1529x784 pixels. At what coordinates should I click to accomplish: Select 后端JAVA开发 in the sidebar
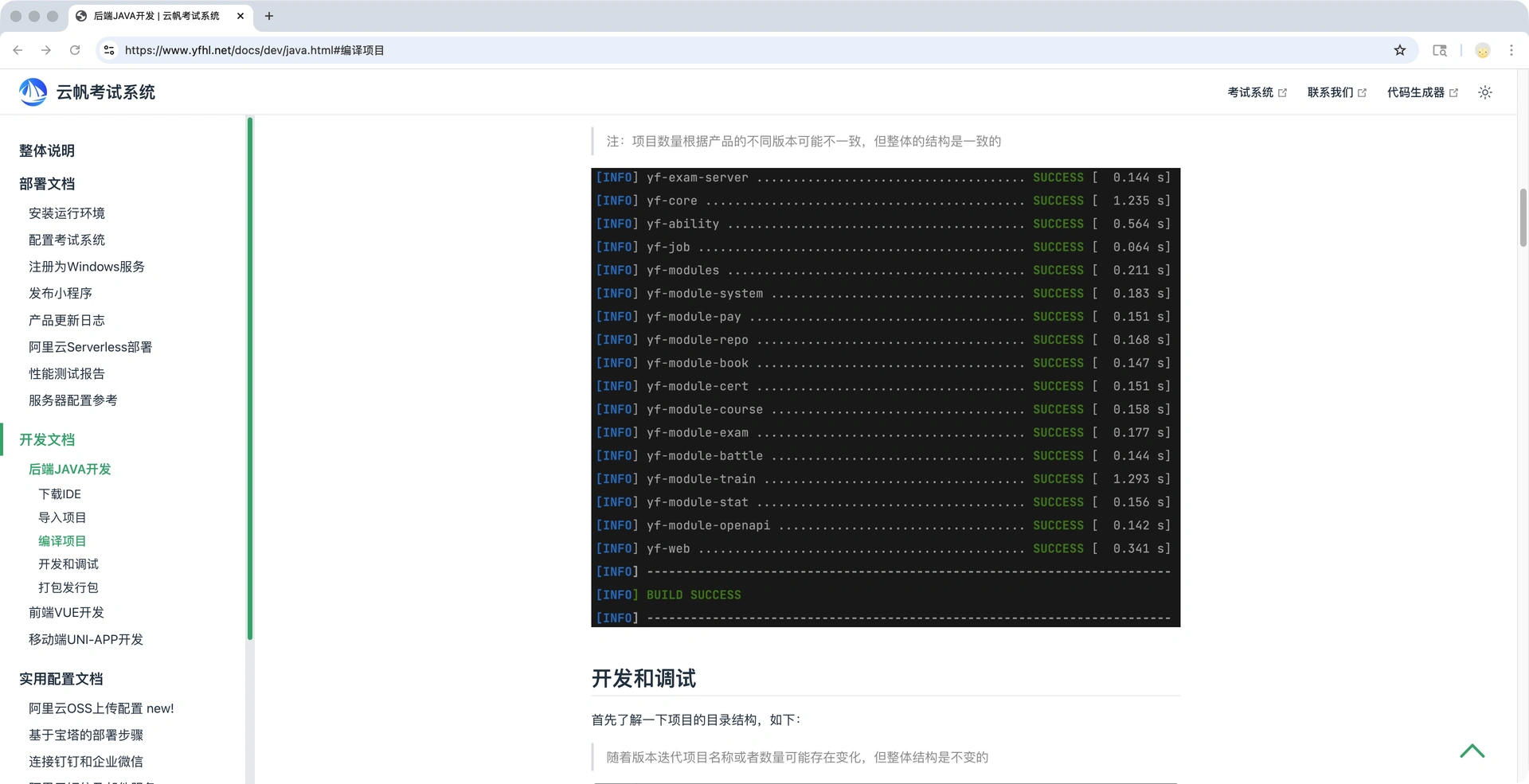70,469
